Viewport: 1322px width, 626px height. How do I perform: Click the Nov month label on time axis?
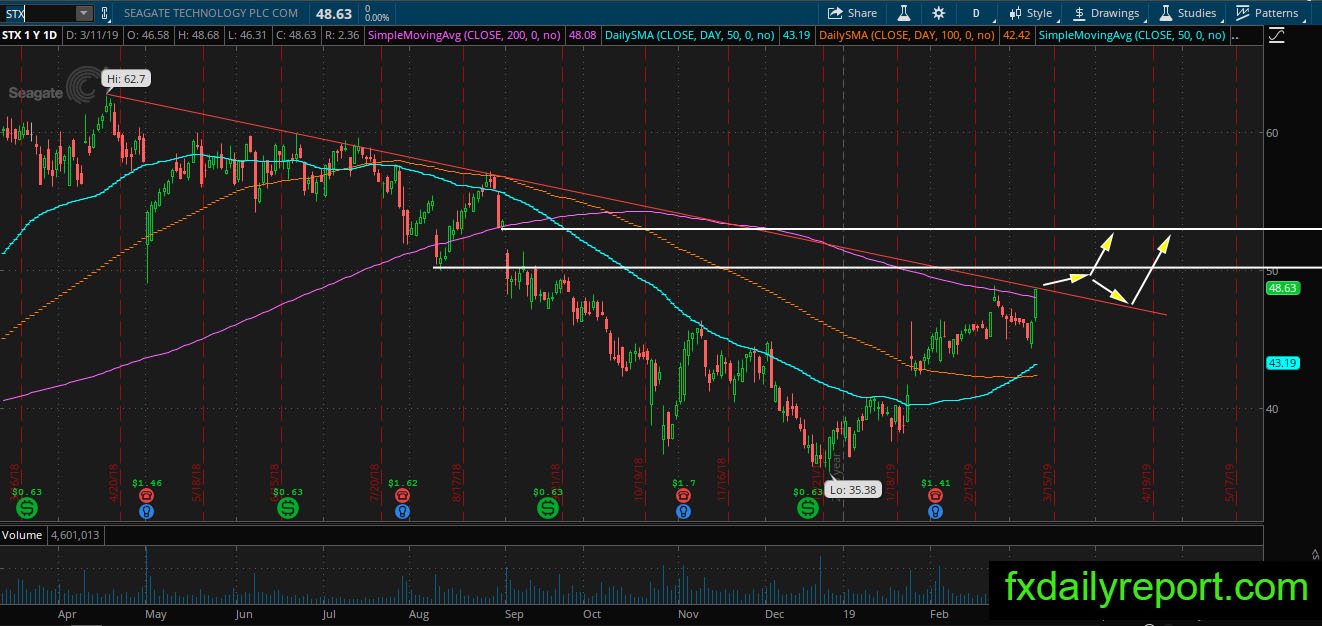pos(686,614)
